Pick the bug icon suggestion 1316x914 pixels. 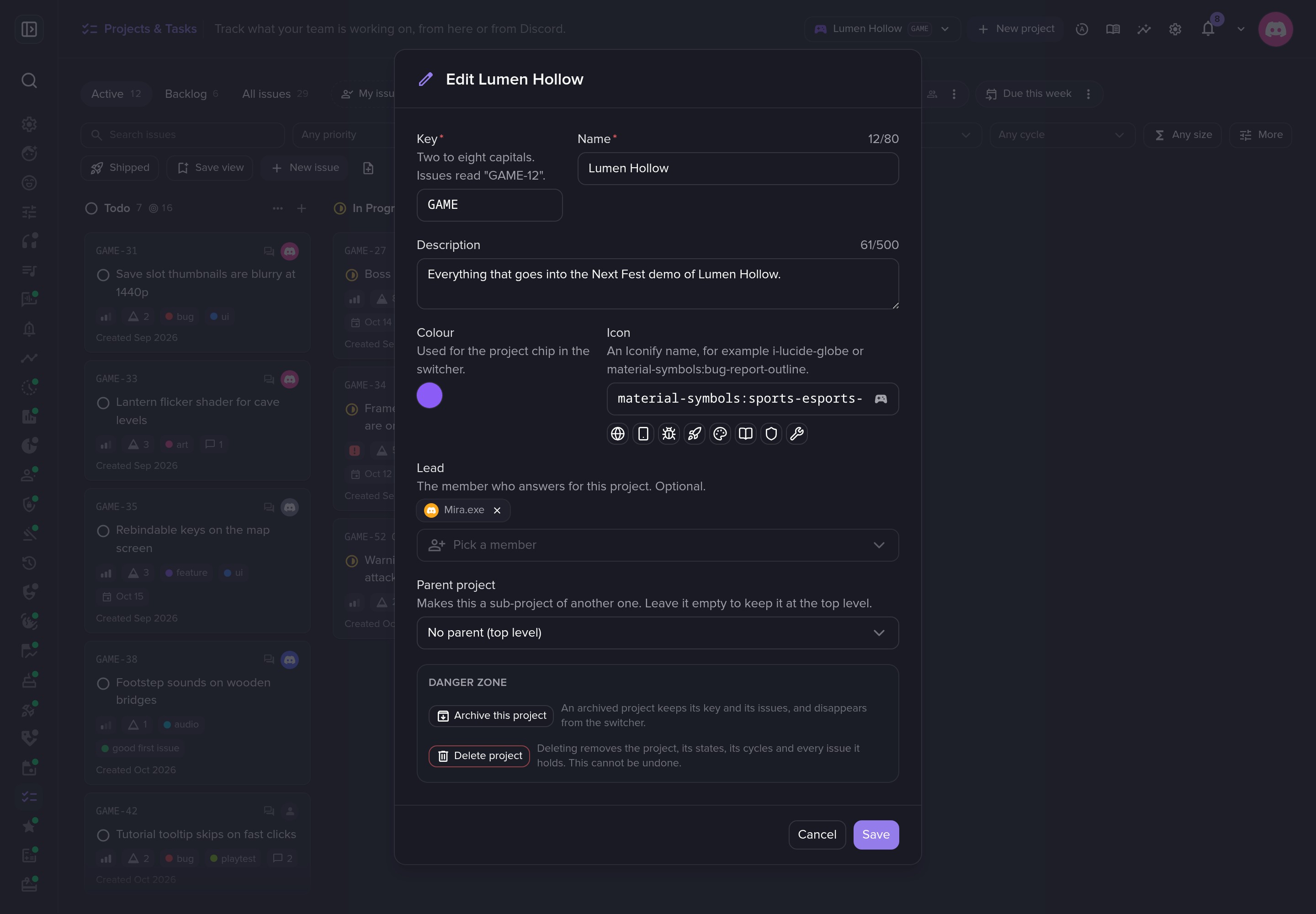pyautogui.click(x=669, y=434)
